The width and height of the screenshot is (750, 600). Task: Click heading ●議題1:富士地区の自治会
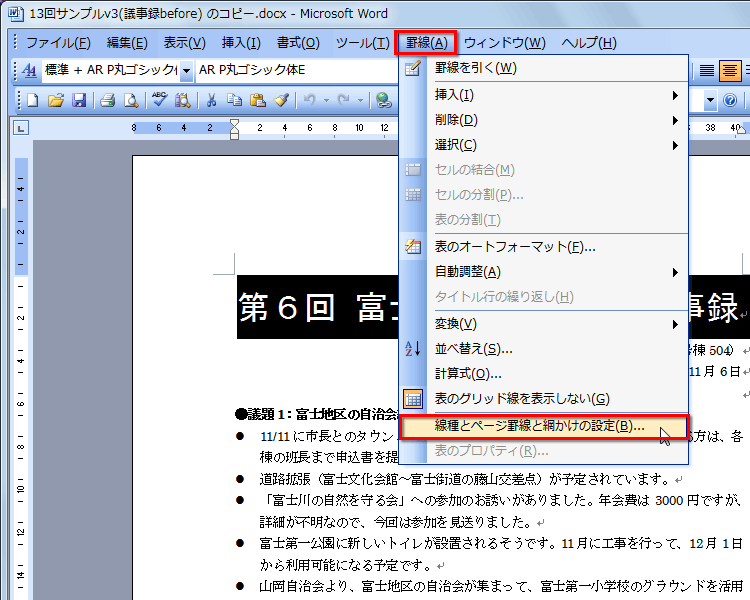[317, 414]
